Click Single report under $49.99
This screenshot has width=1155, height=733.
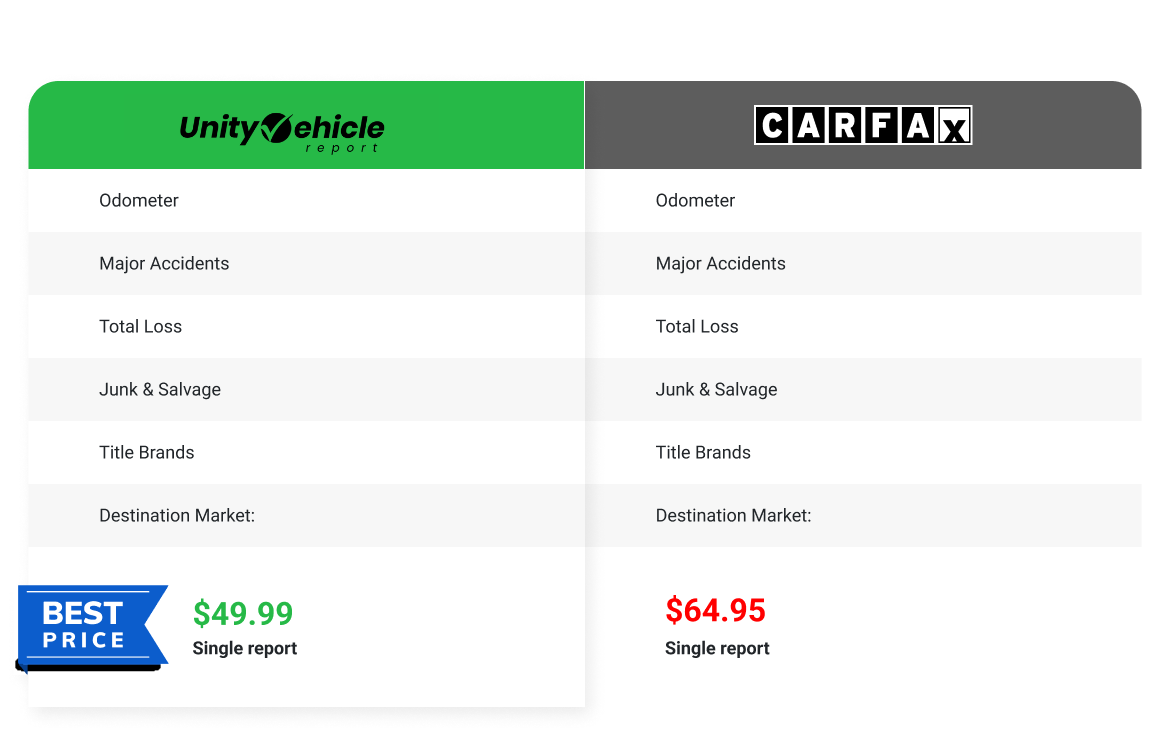pyautogui.click(x=245, y=648)
